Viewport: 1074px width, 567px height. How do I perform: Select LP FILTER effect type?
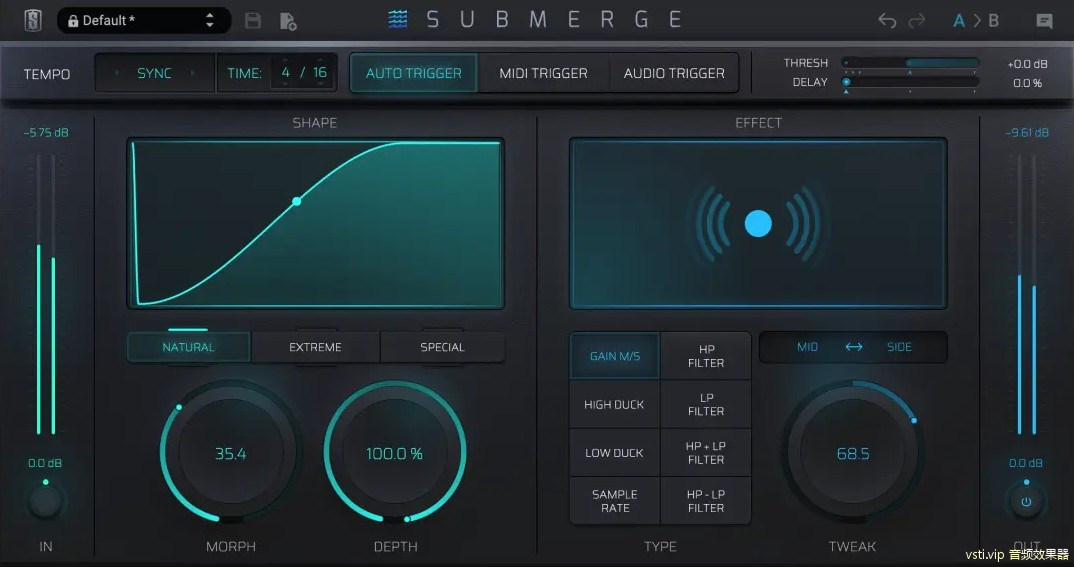coord(705,405)
